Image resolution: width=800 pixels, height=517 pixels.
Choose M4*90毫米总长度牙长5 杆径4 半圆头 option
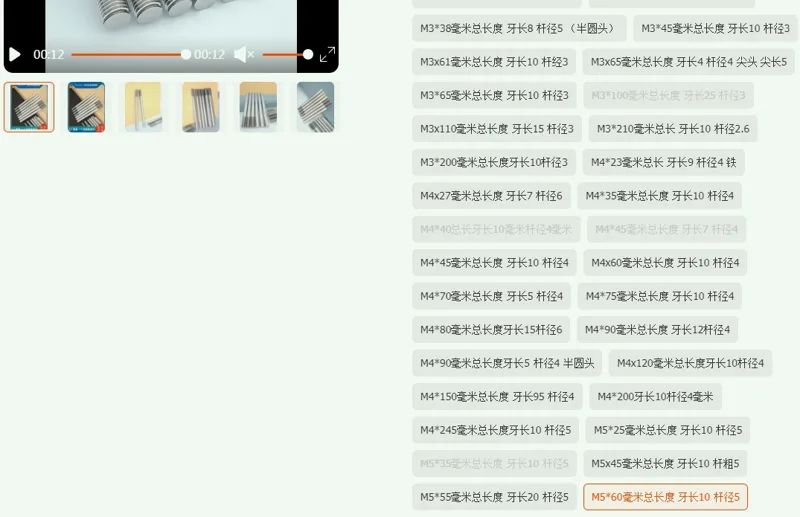point(507,363)
